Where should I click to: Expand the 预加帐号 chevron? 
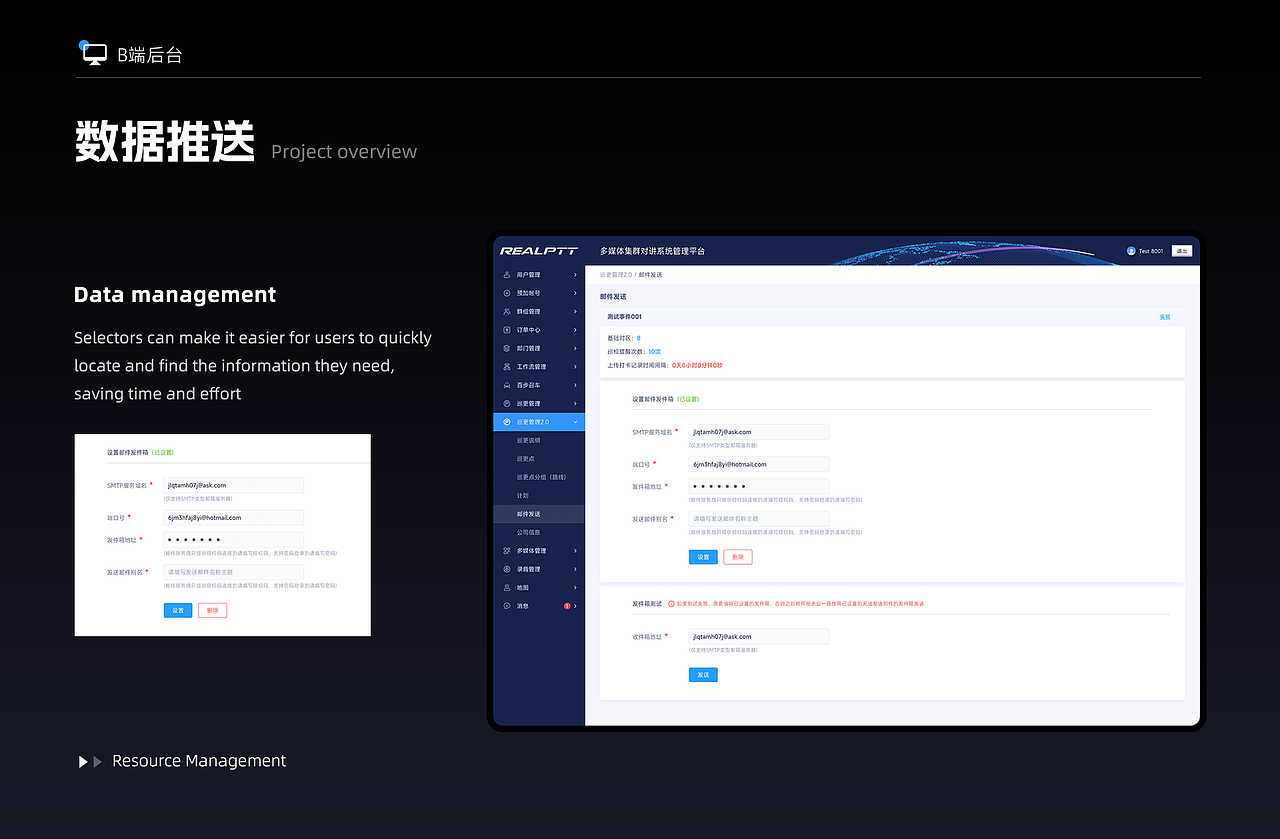[575, 293]
